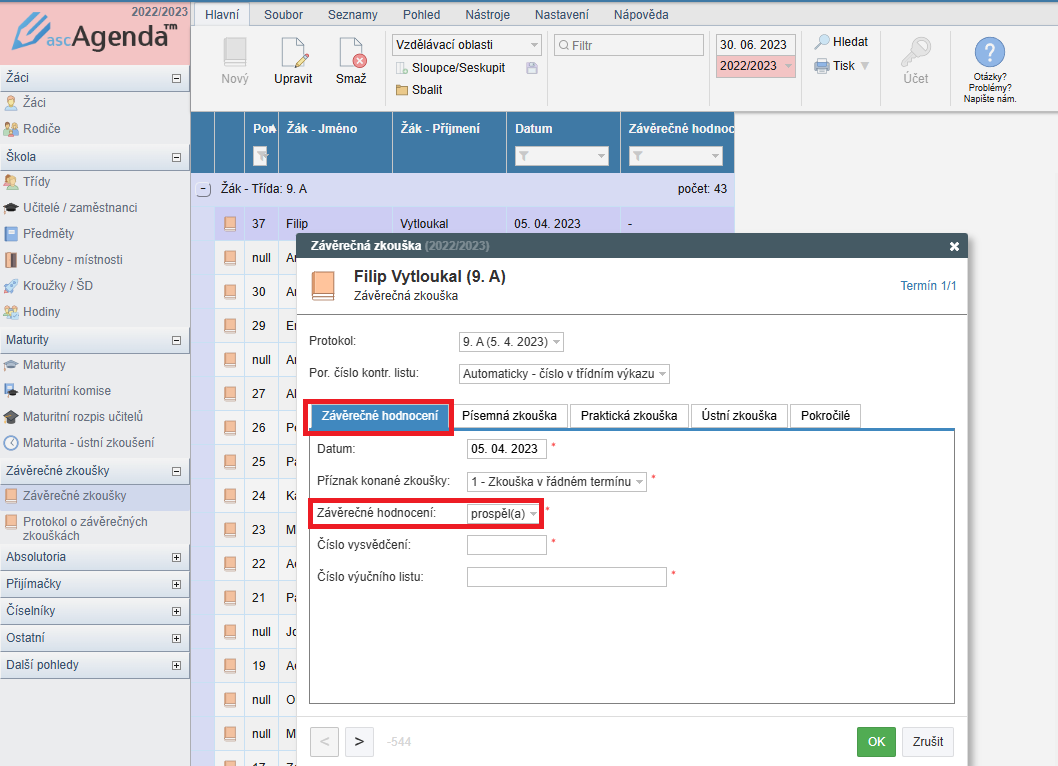Click the Upravit edit icon

[x=293, y=54]
